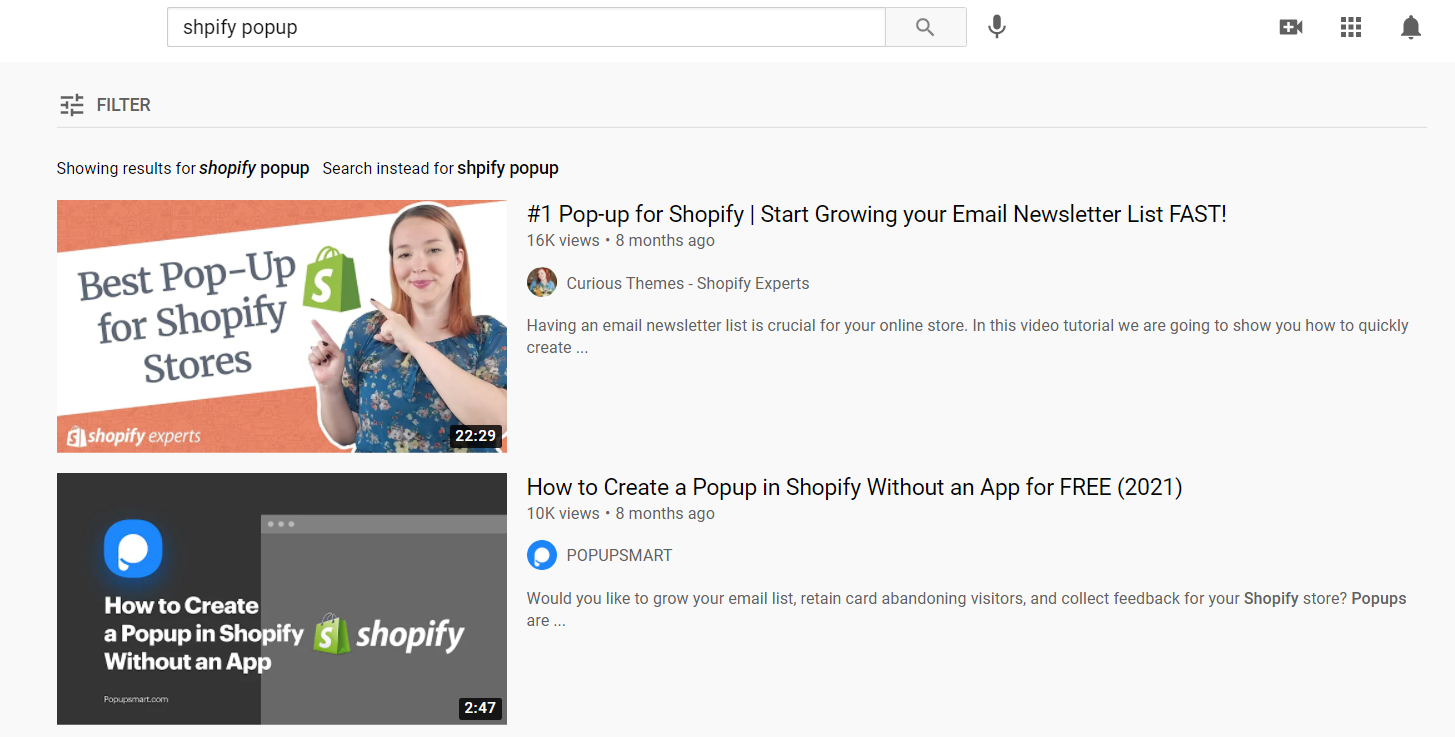Open the YouTube apps grid icon
Viewport: 1455px width, 737px height.
[x=1351, y=27]
